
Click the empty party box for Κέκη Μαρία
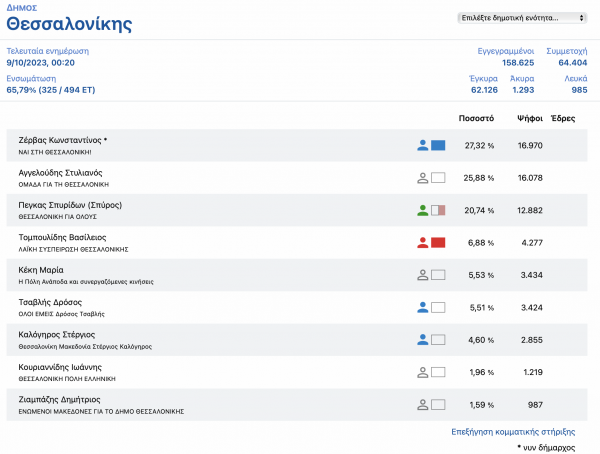[438, 275]
